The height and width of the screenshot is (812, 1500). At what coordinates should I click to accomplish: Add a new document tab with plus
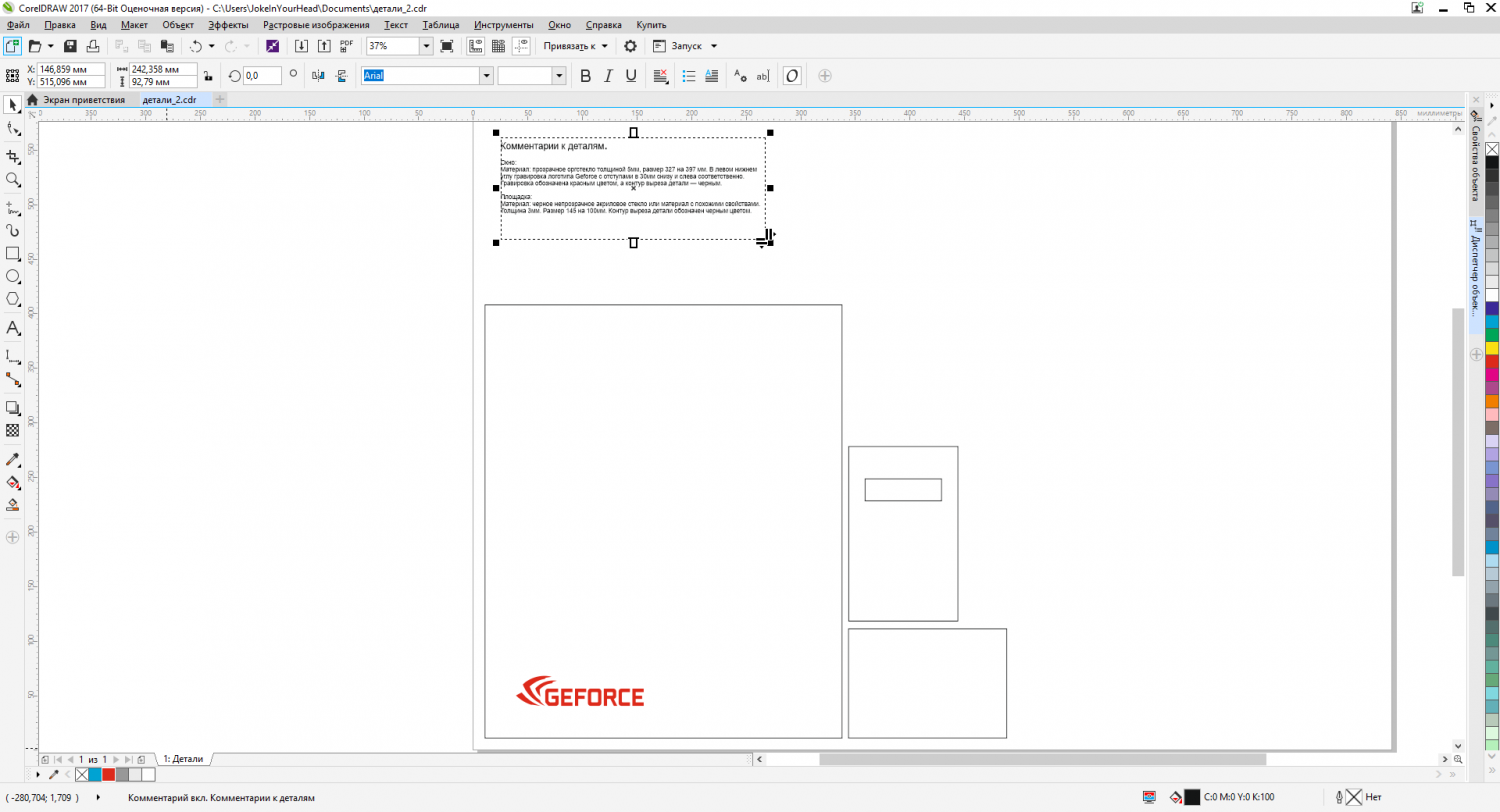coord(220,100)
